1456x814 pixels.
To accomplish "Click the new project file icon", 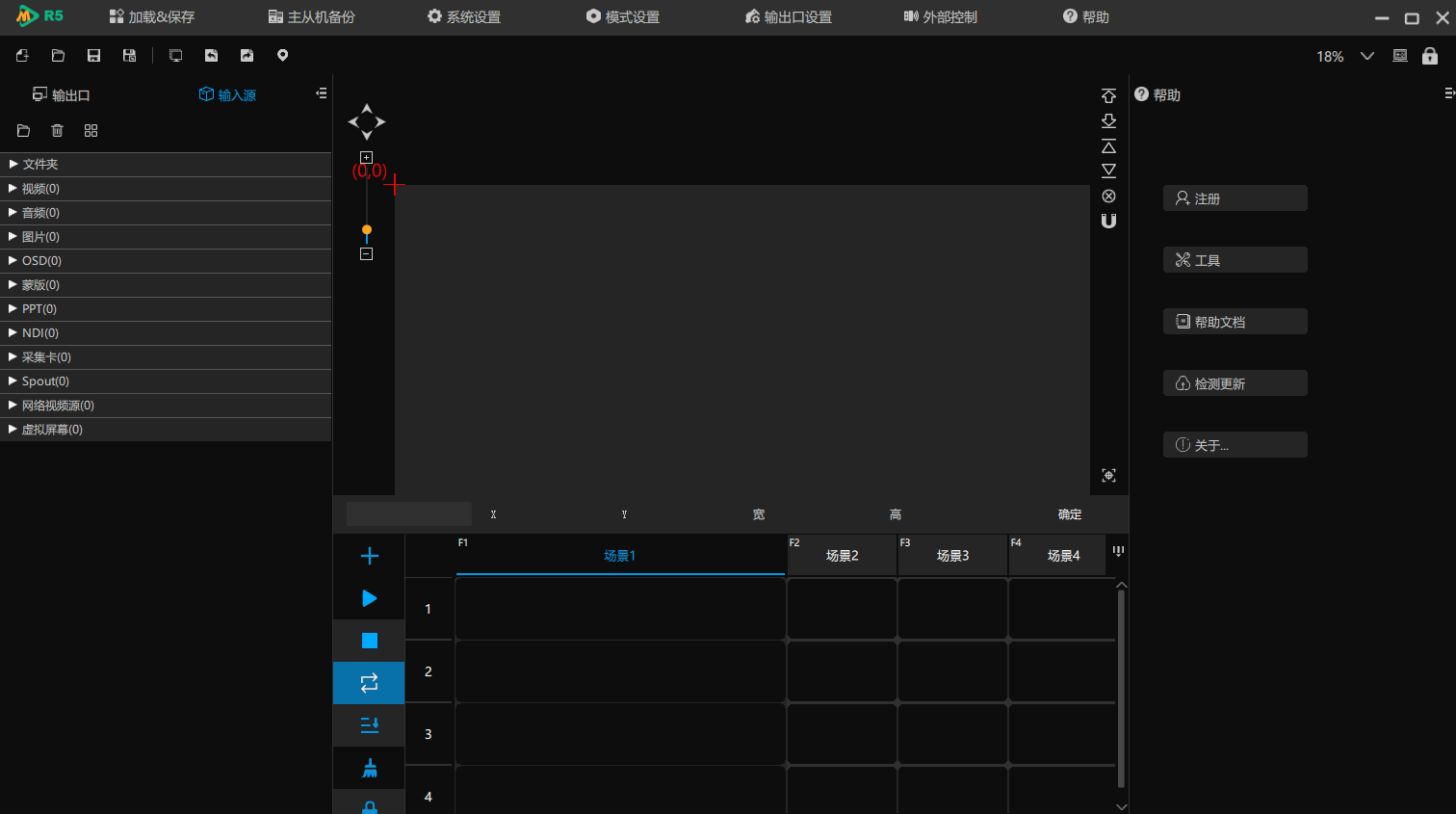I will click(22, 56).
